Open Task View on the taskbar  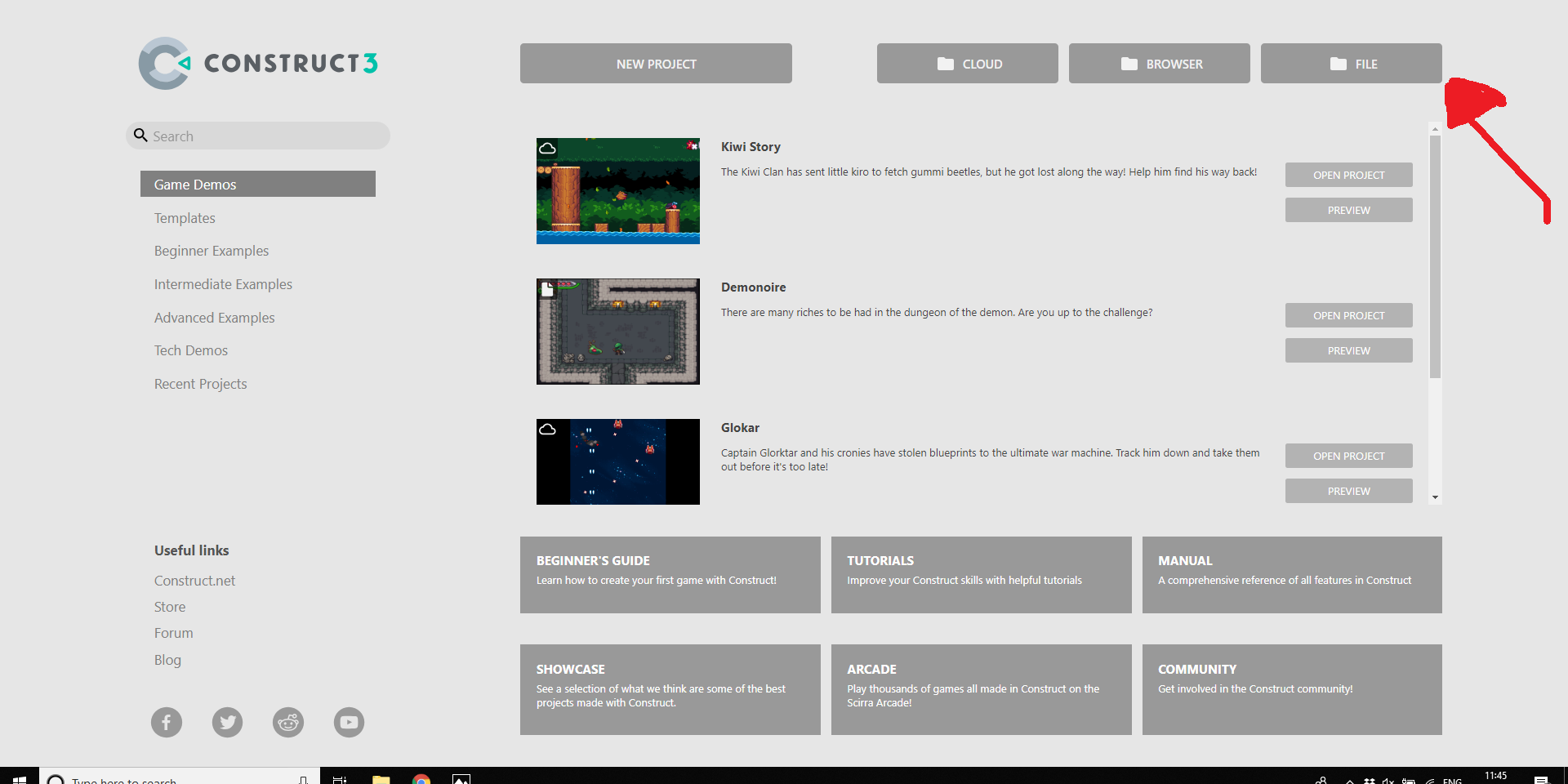[340, 779]
